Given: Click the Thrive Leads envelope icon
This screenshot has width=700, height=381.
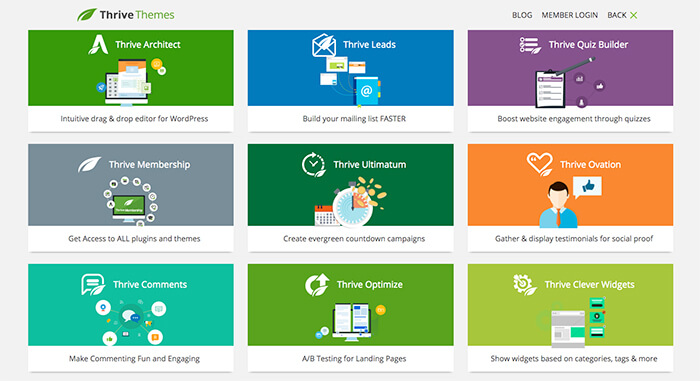Looking at the screenshot, I should click(x=324, y=45).
